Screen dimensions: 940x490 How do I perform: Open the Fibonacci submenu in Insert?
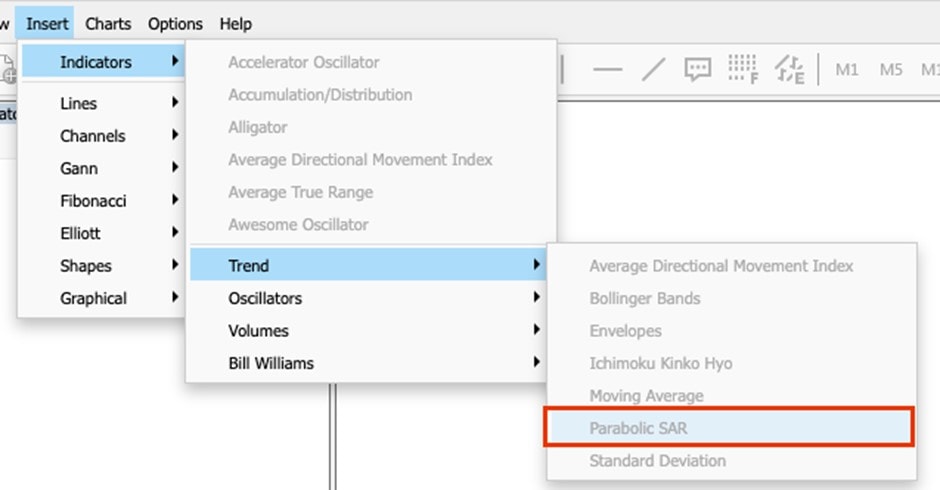(93, 201)
